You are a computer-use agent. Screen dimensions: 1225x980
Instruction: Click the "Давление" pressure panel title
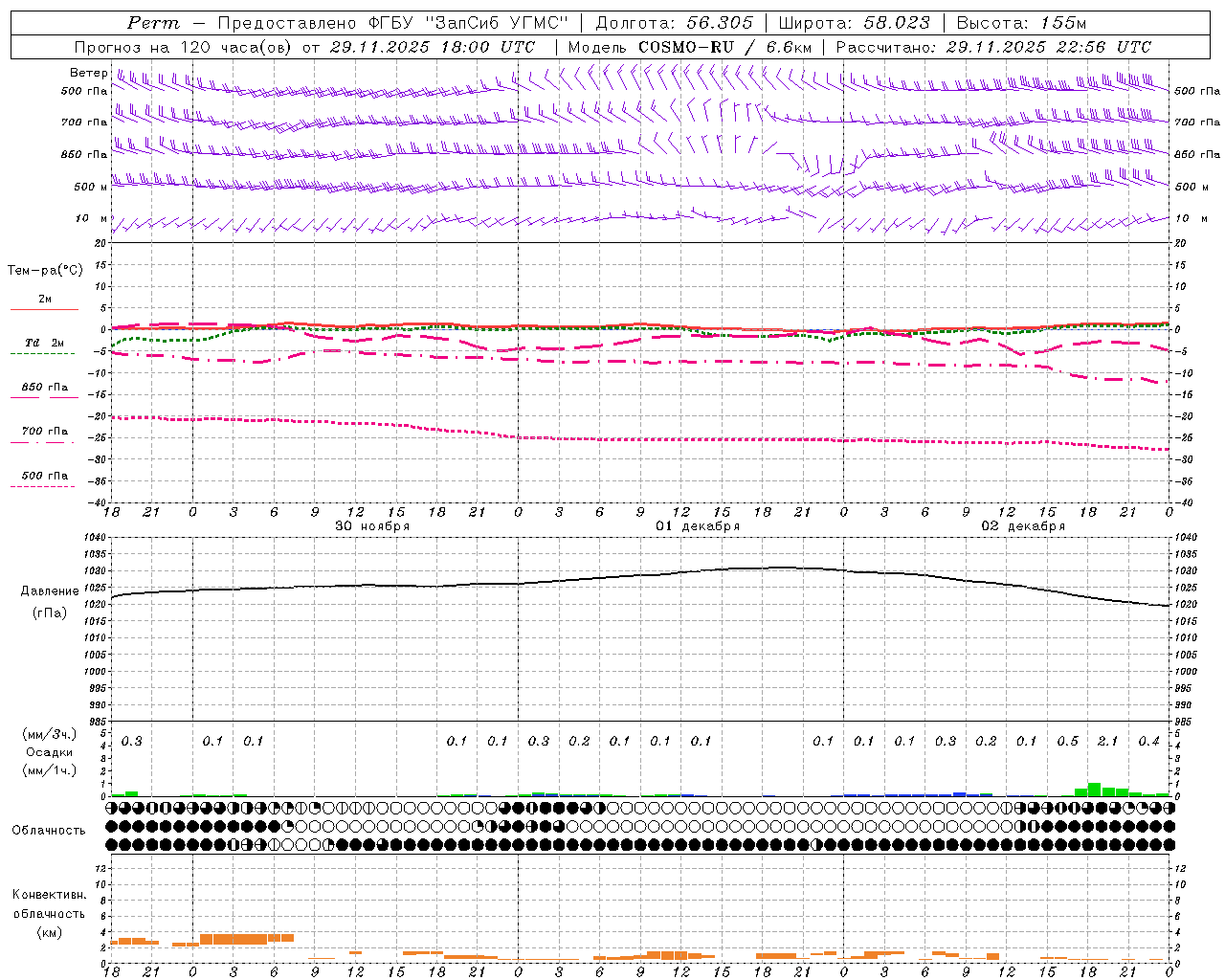click(x=50, y=591)
